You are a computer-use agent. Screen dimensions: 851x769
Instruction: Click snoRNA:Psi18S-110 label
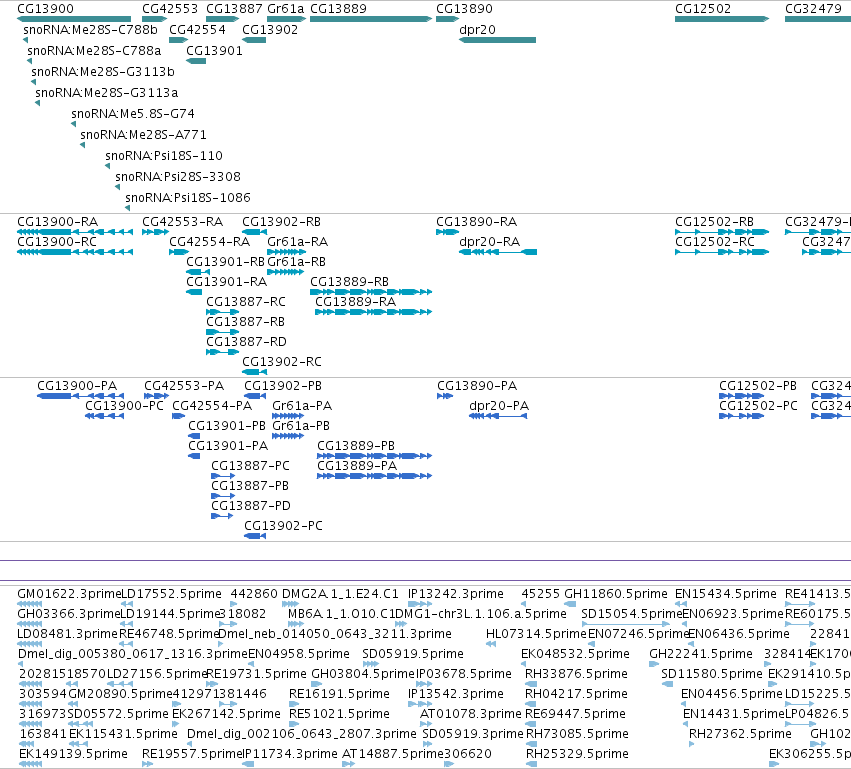pyautogui.click(x=164, y=156)
